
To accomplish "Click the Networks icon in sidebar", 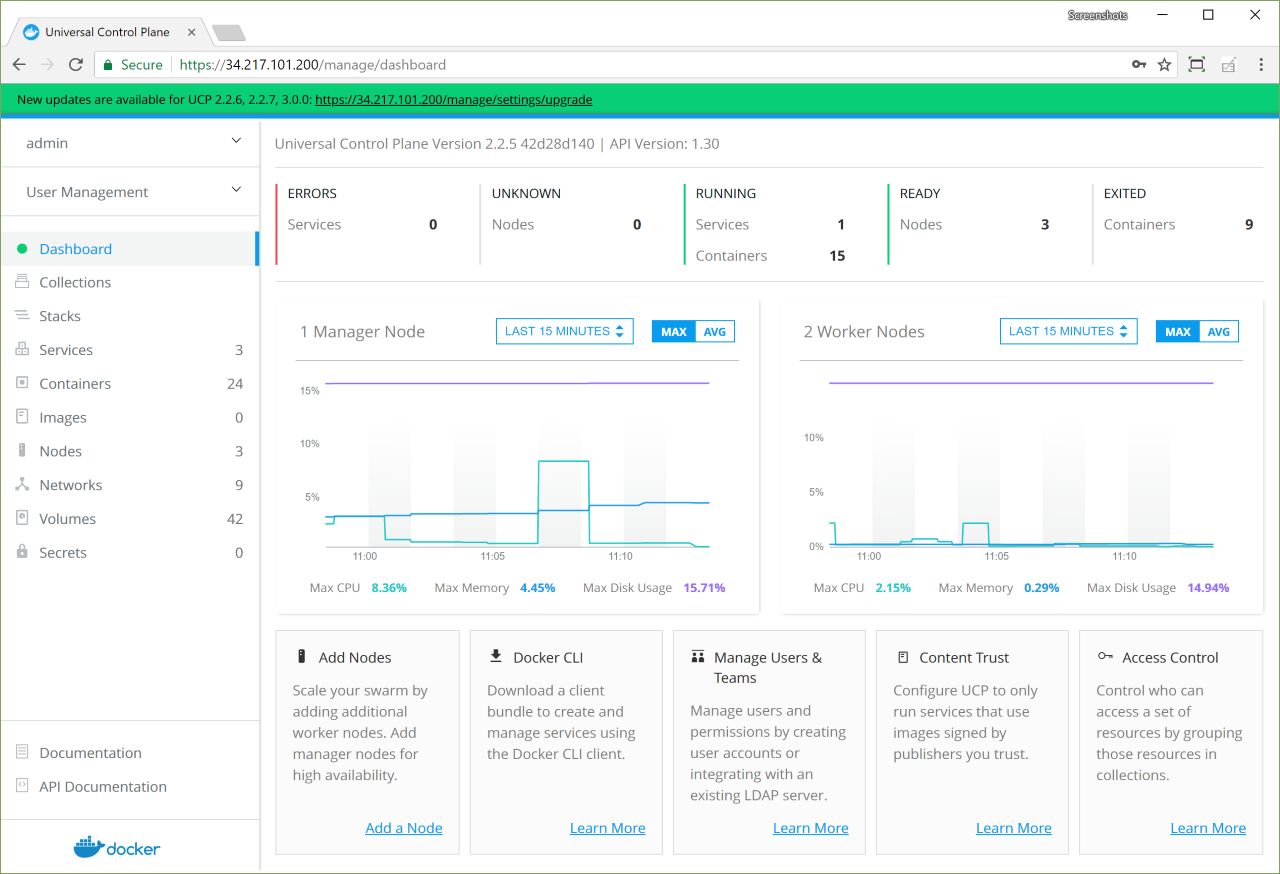I will [22, 485].
